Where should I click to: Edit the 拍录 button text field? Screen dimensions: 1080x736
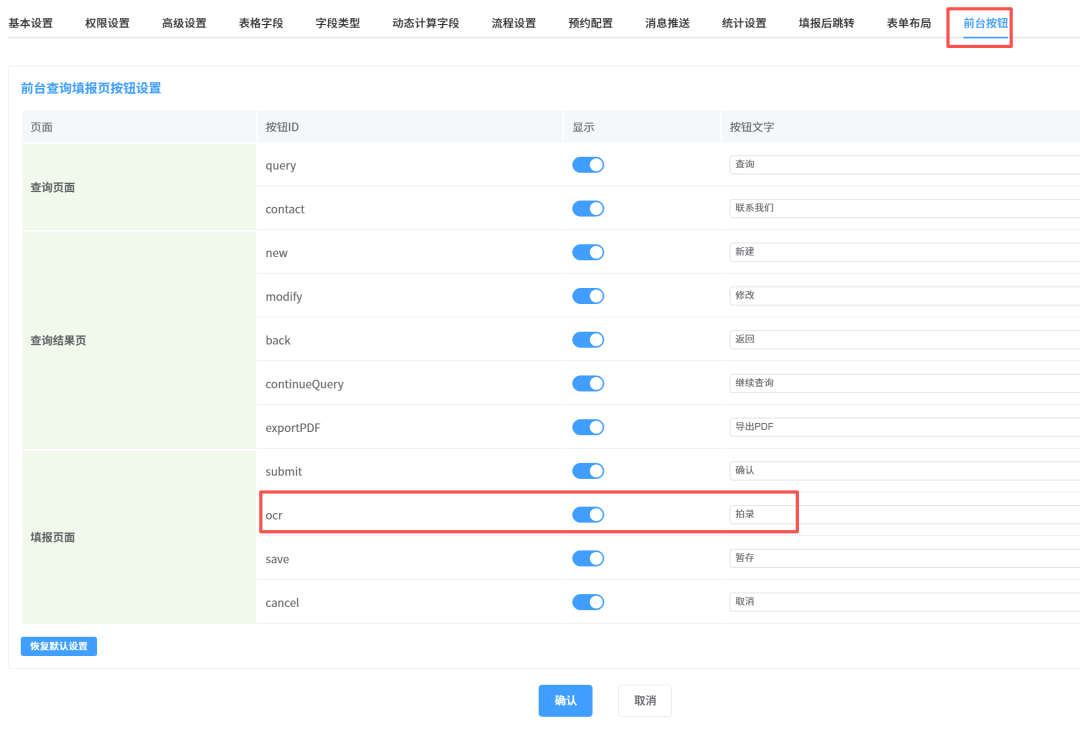tap(904, 514)
